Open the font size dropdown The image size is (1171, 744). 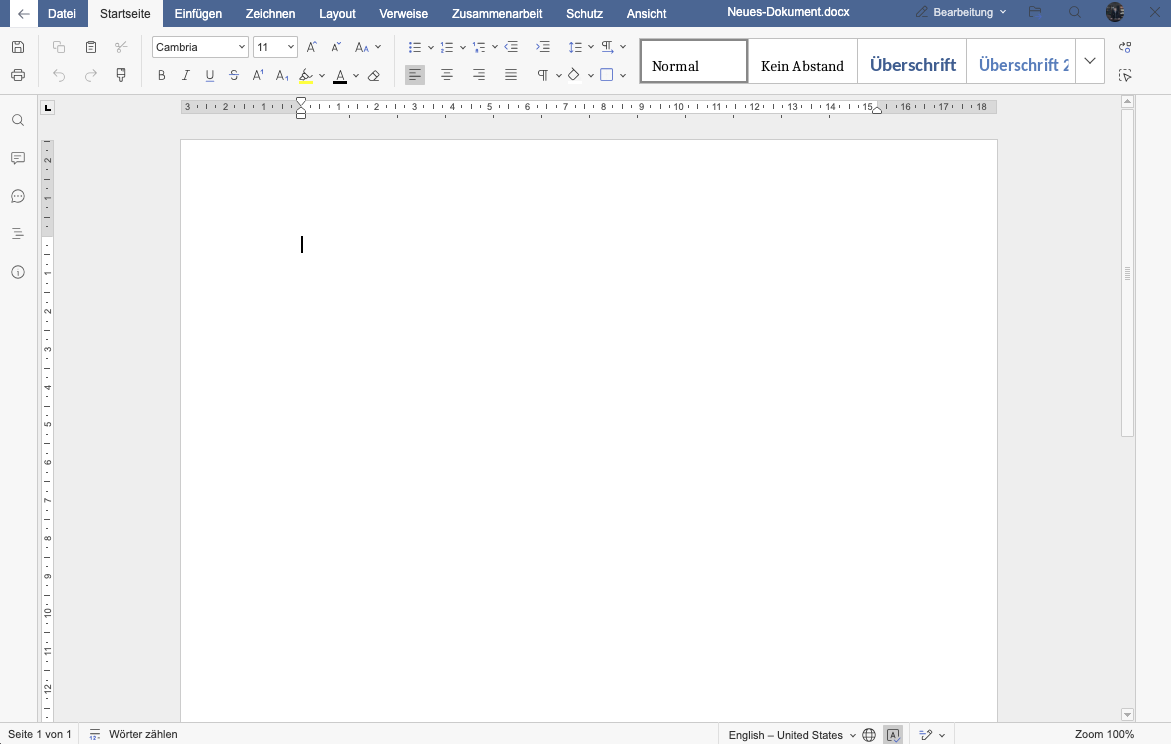[291, 47]
